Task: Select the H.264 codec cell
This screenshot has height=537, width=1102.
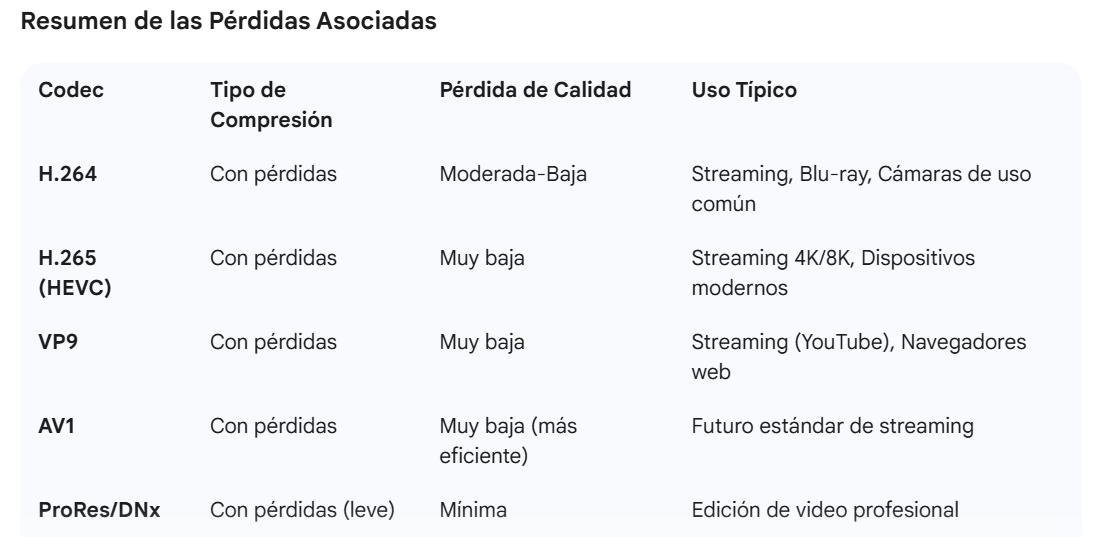Action: pos(67,174)
